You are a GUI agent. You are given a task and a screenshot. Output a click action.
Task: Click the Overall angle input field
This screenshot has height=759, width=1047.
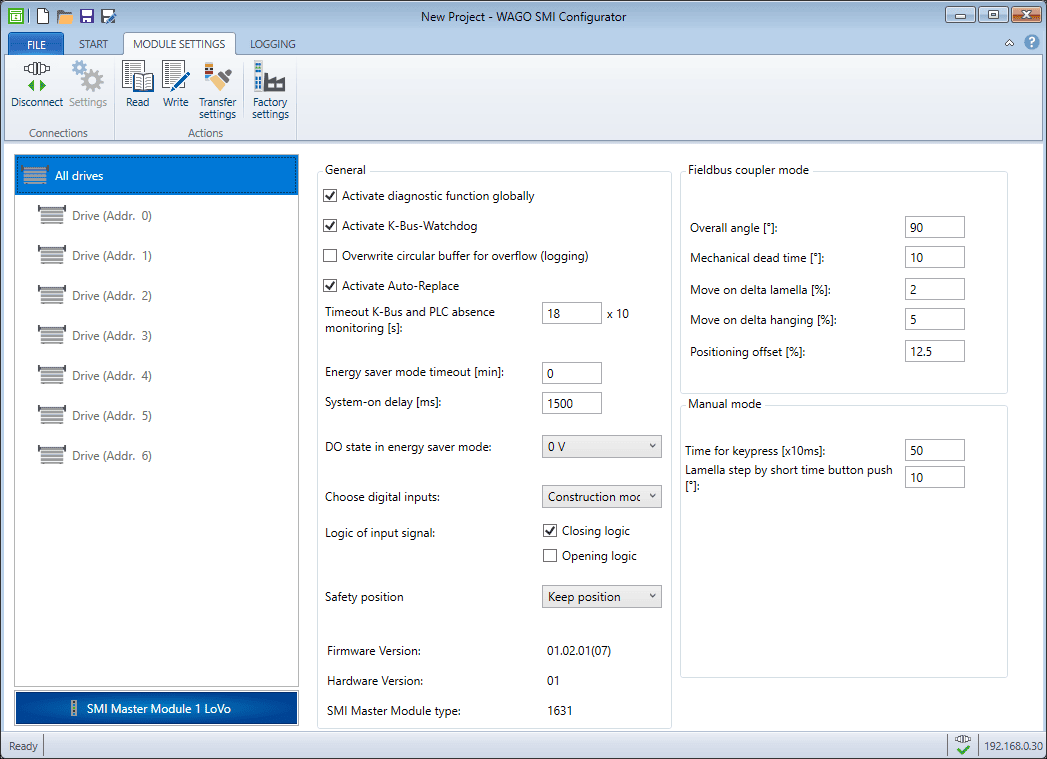(x=934, y=228)
